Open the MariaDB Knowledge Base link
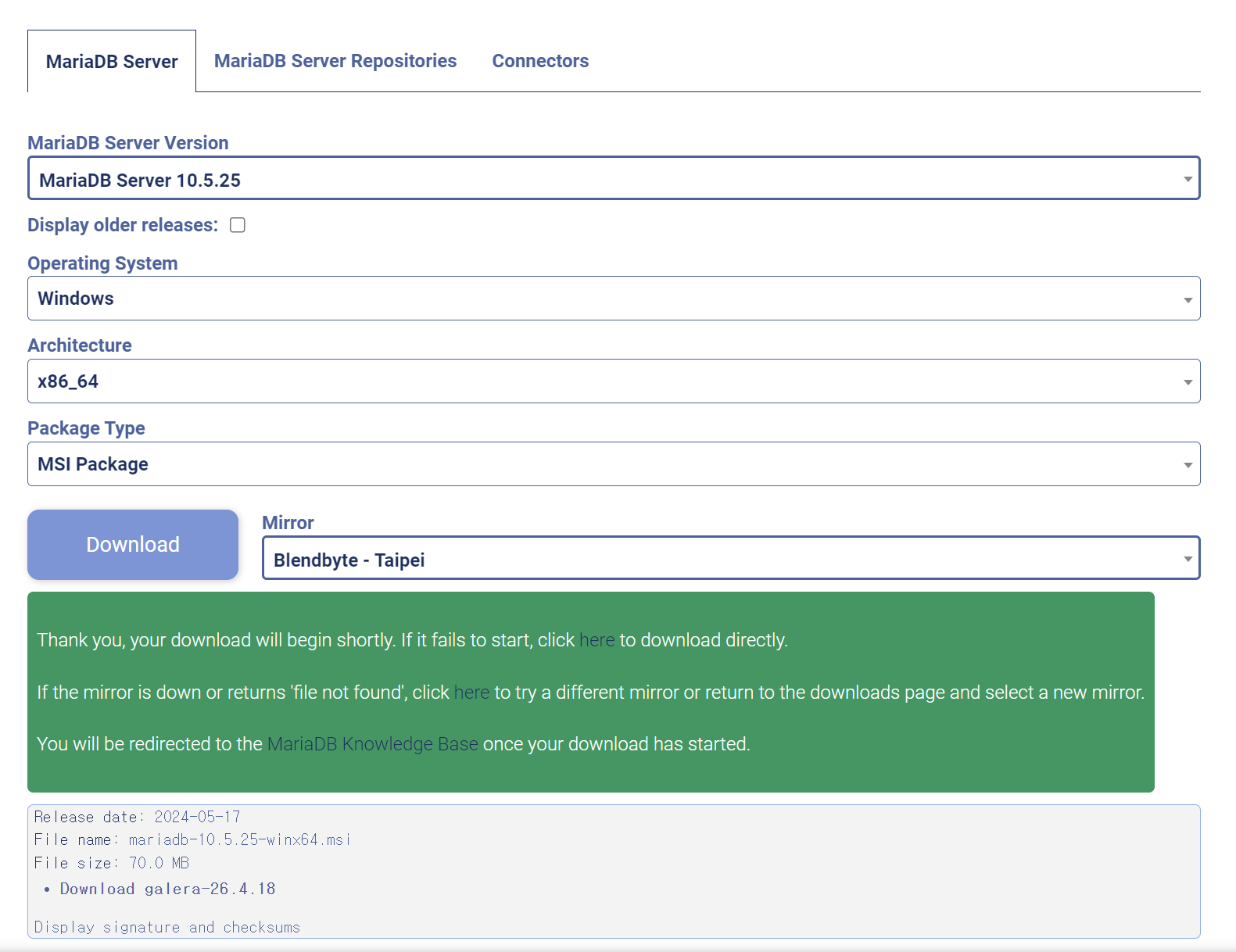Image resolution: width=1236 pixels, height=952 pixels. tap(372, 744)
